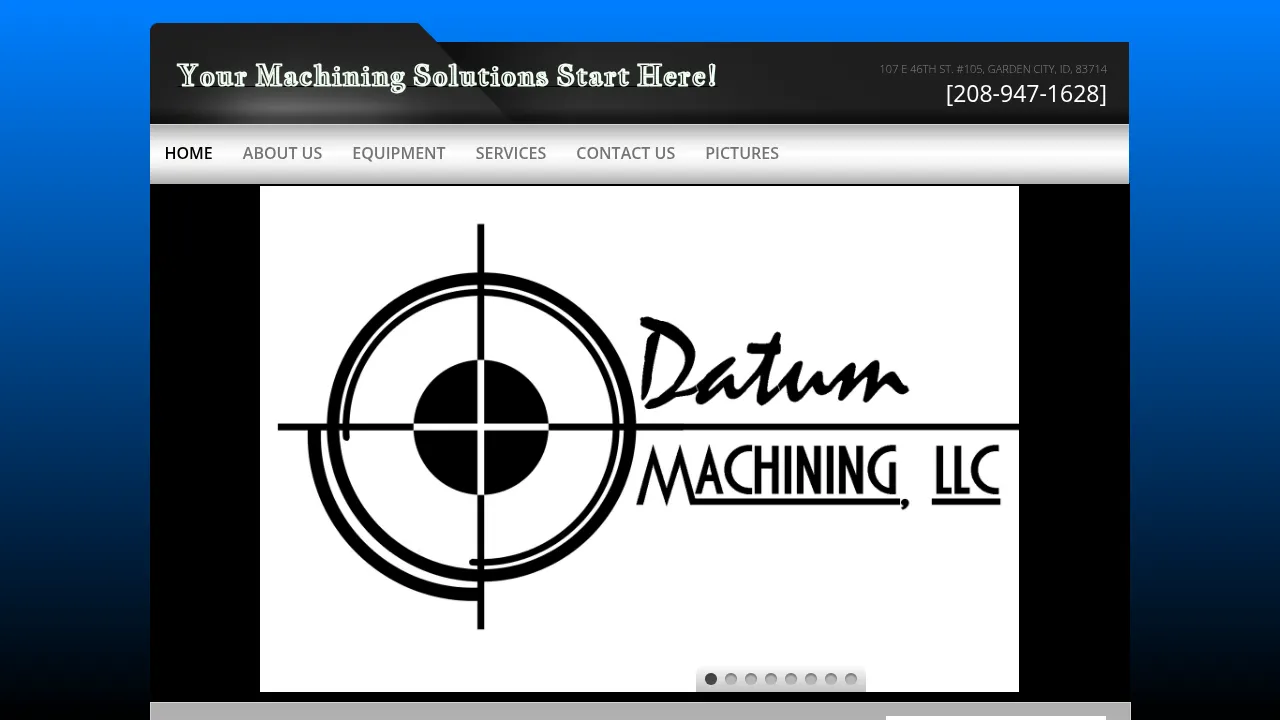
Task: View the PICTURES page
Action: (x=741, y=153)
